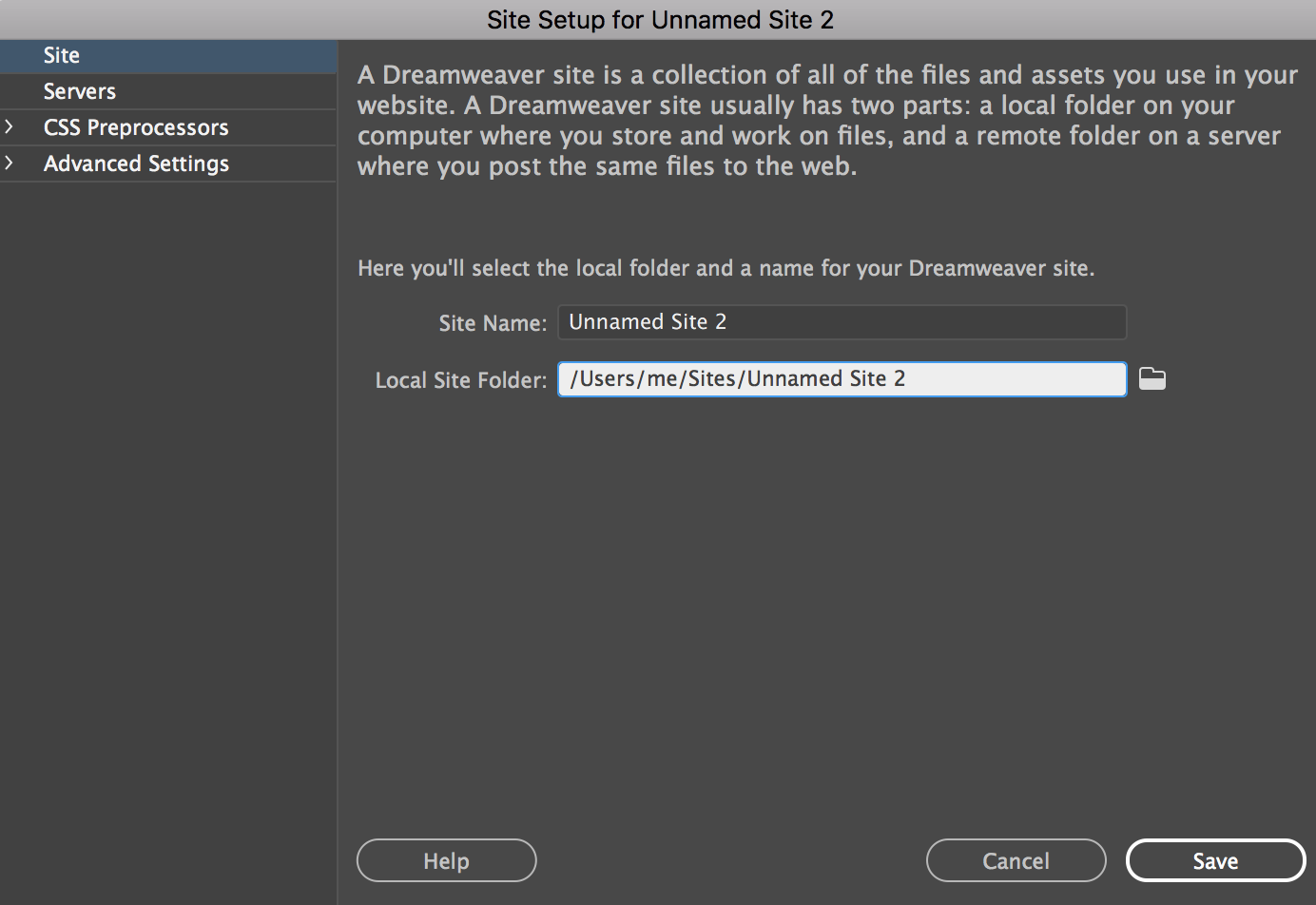Open Help for site setup
The width and height of the screenshot is (1316, 905).
coord(446,860)
